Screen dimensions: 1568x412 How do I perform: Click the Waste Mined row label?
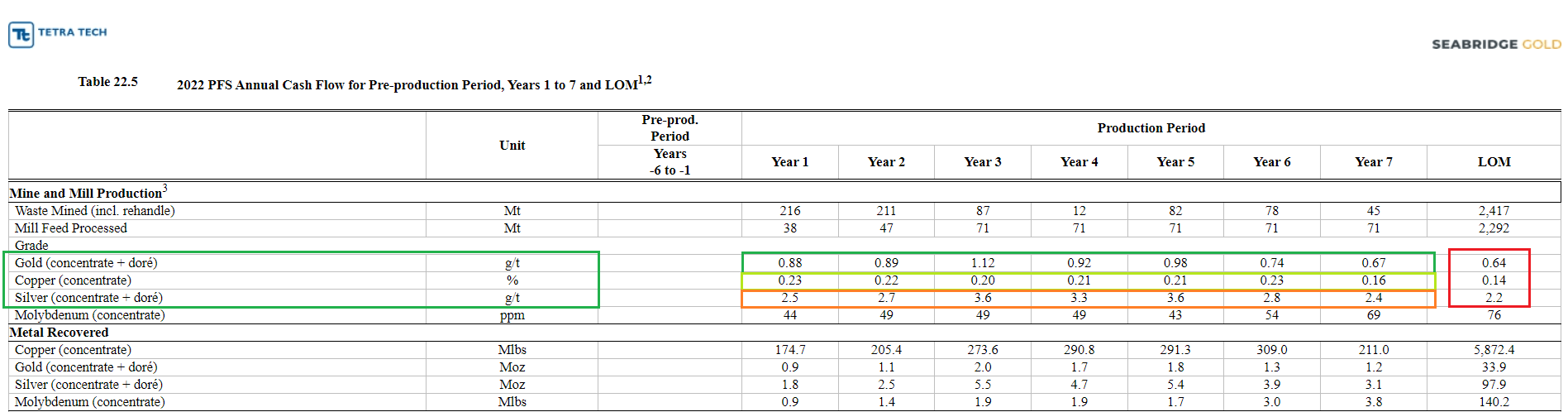pyautogui.click(x=95, y=211)
